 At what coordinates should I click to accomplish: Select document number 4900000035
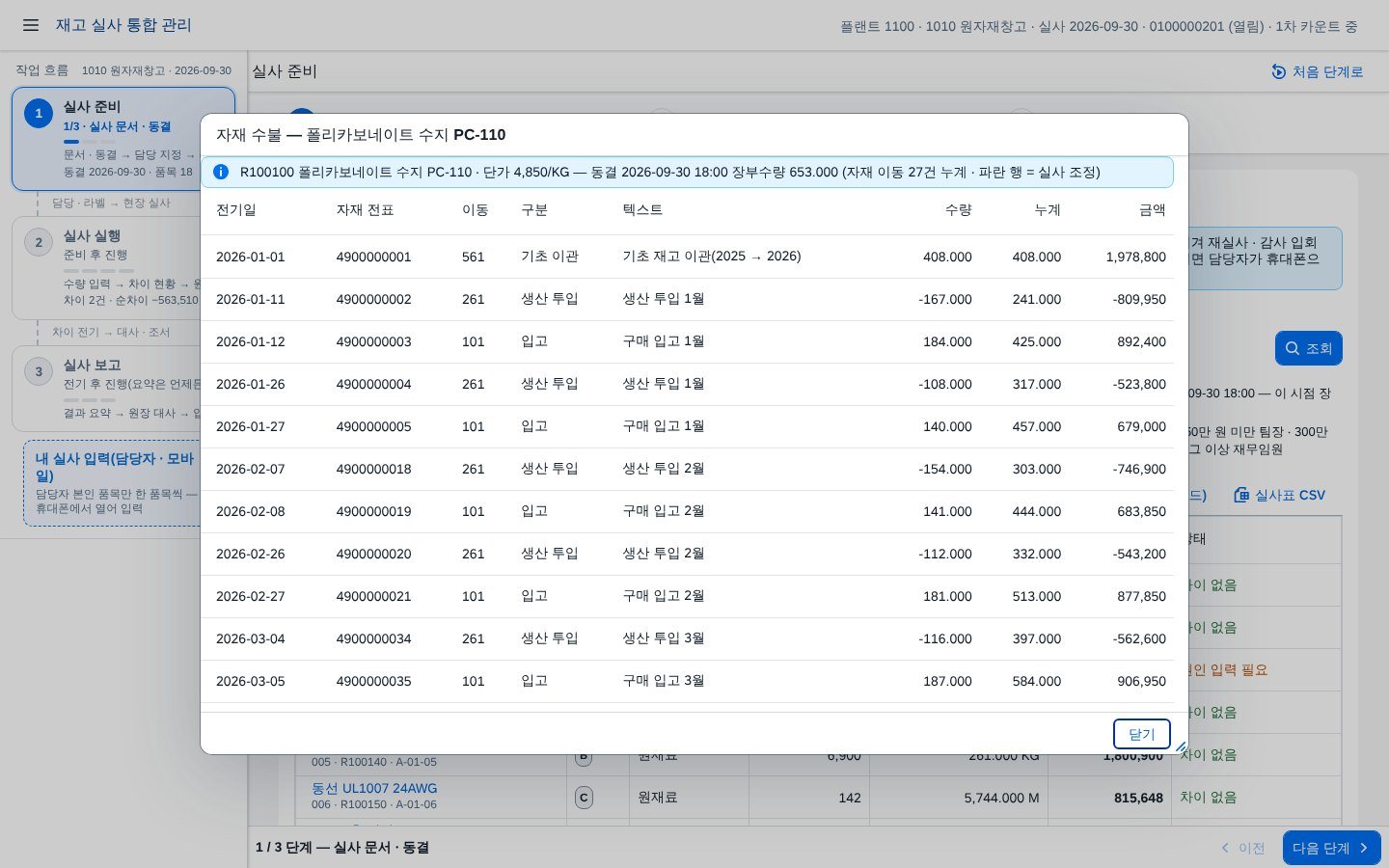click(x=374, y=681)
